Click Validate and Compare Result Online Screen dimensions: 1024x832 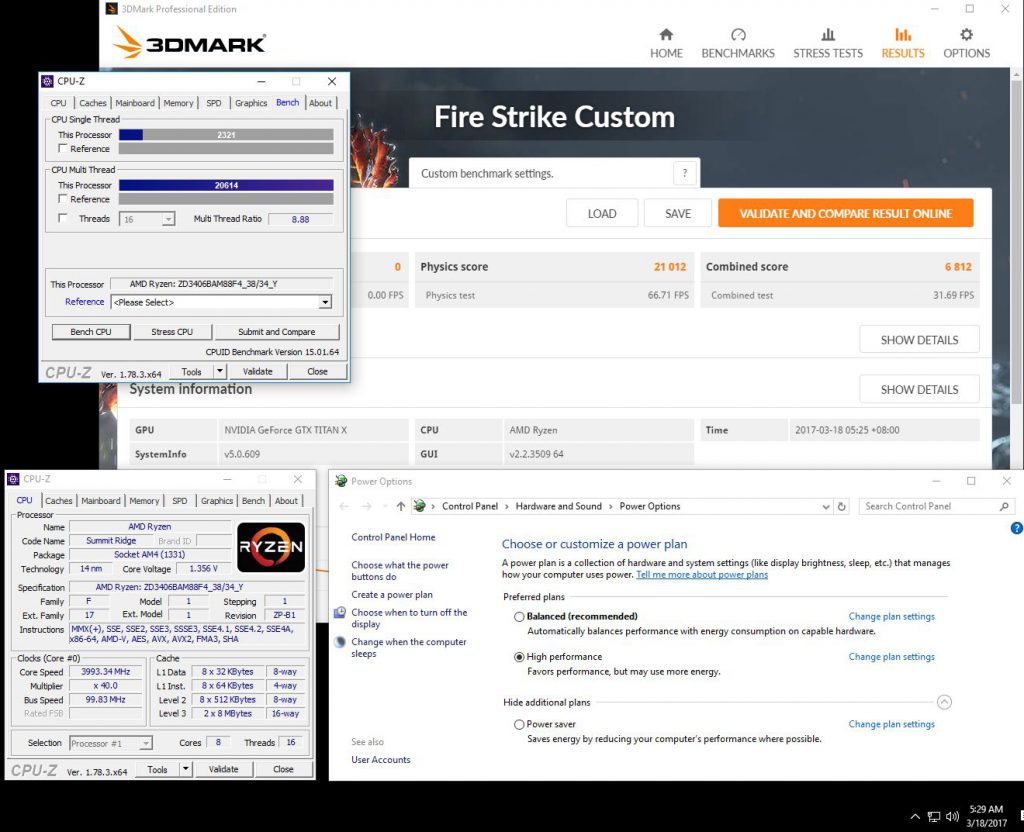pos(846,214)
